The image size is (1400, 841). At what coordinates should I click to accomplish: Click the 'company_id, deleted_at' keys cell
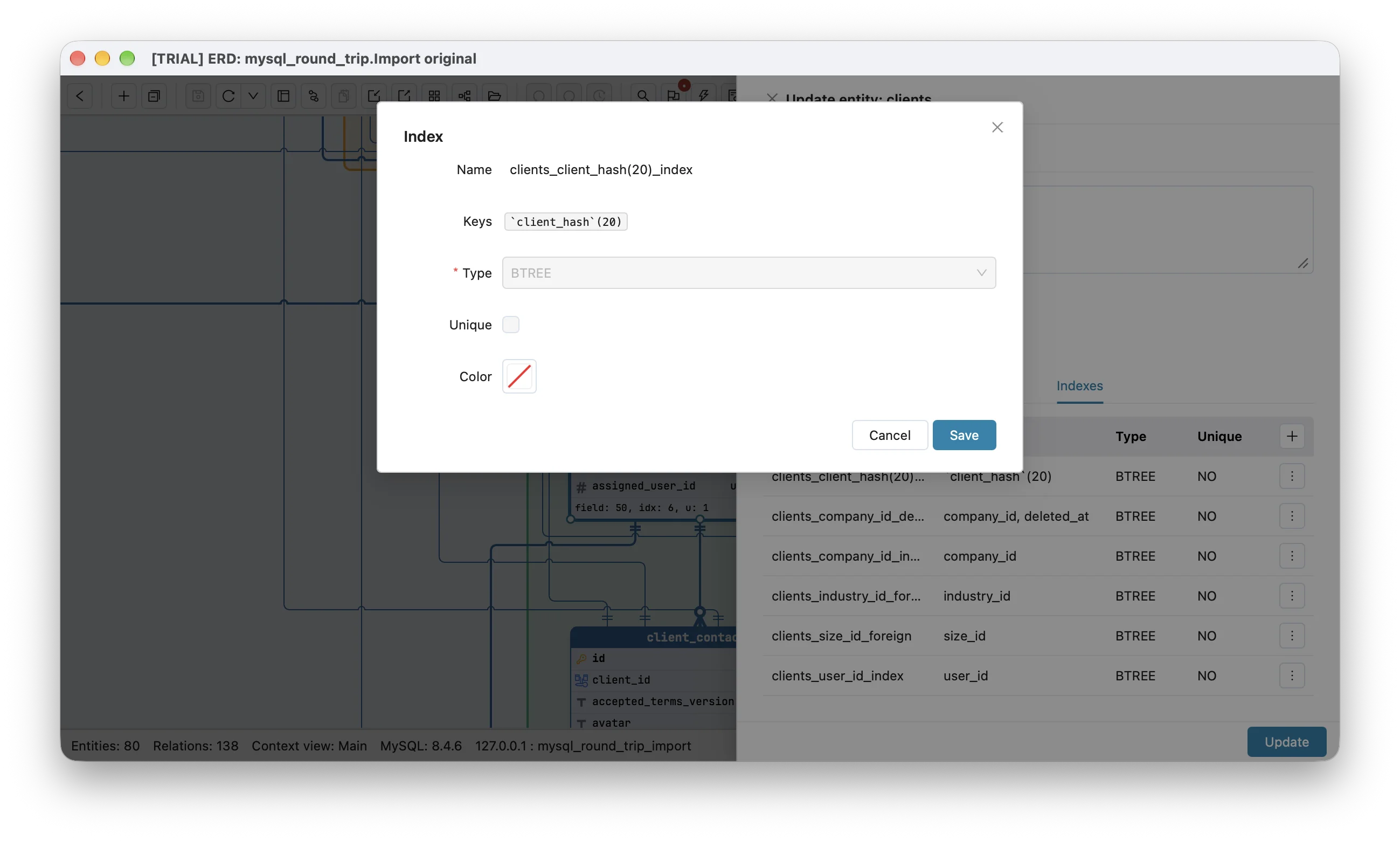pyautogui.click(x=1015, y=516)
